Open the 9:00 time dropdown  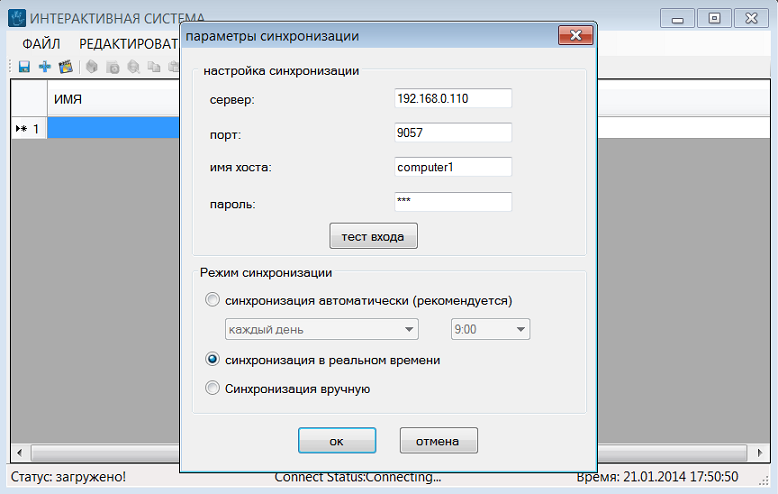pos(489,330)
